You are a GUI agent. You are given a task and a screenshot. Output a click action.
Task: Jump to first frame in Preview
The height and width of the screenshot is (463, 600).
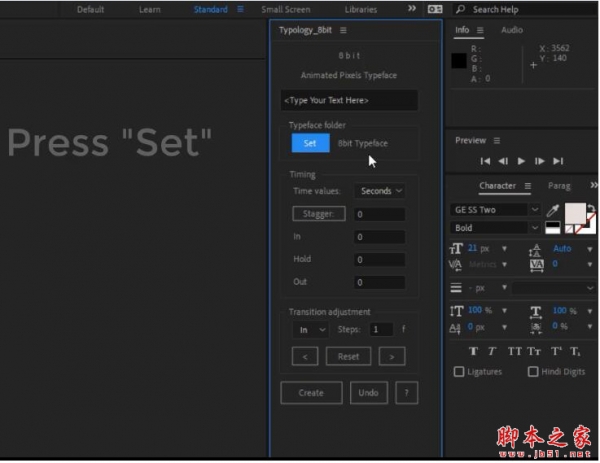(485, 161)
